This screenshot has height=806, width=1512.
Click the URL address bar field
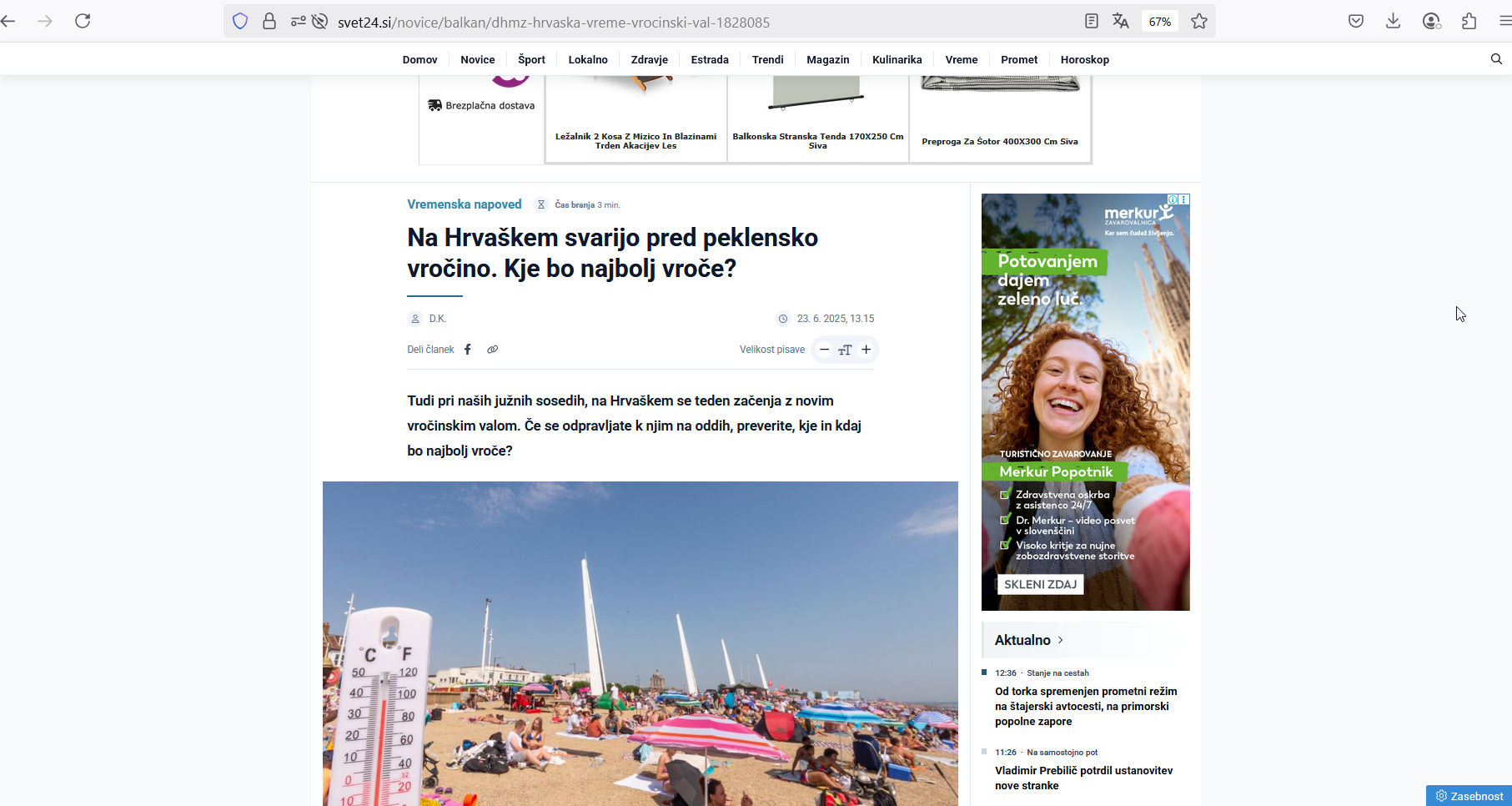tap(667, 23)
